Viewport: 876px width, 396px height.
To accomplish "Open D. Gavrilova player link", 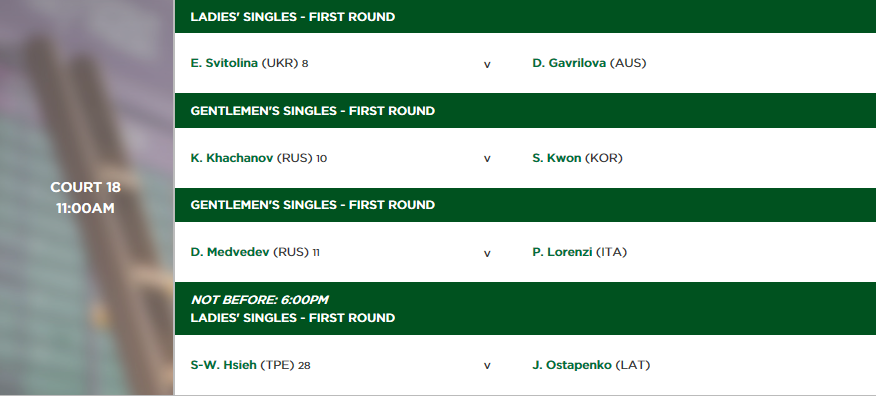I will (569, 63).
